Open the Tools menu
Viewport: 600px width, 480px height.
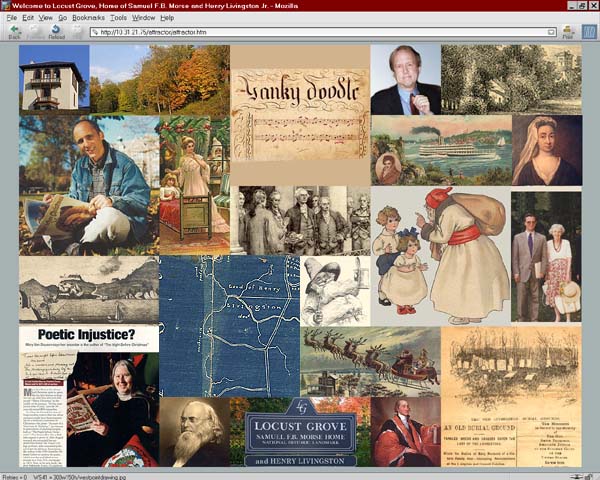(x=119, y=18)
